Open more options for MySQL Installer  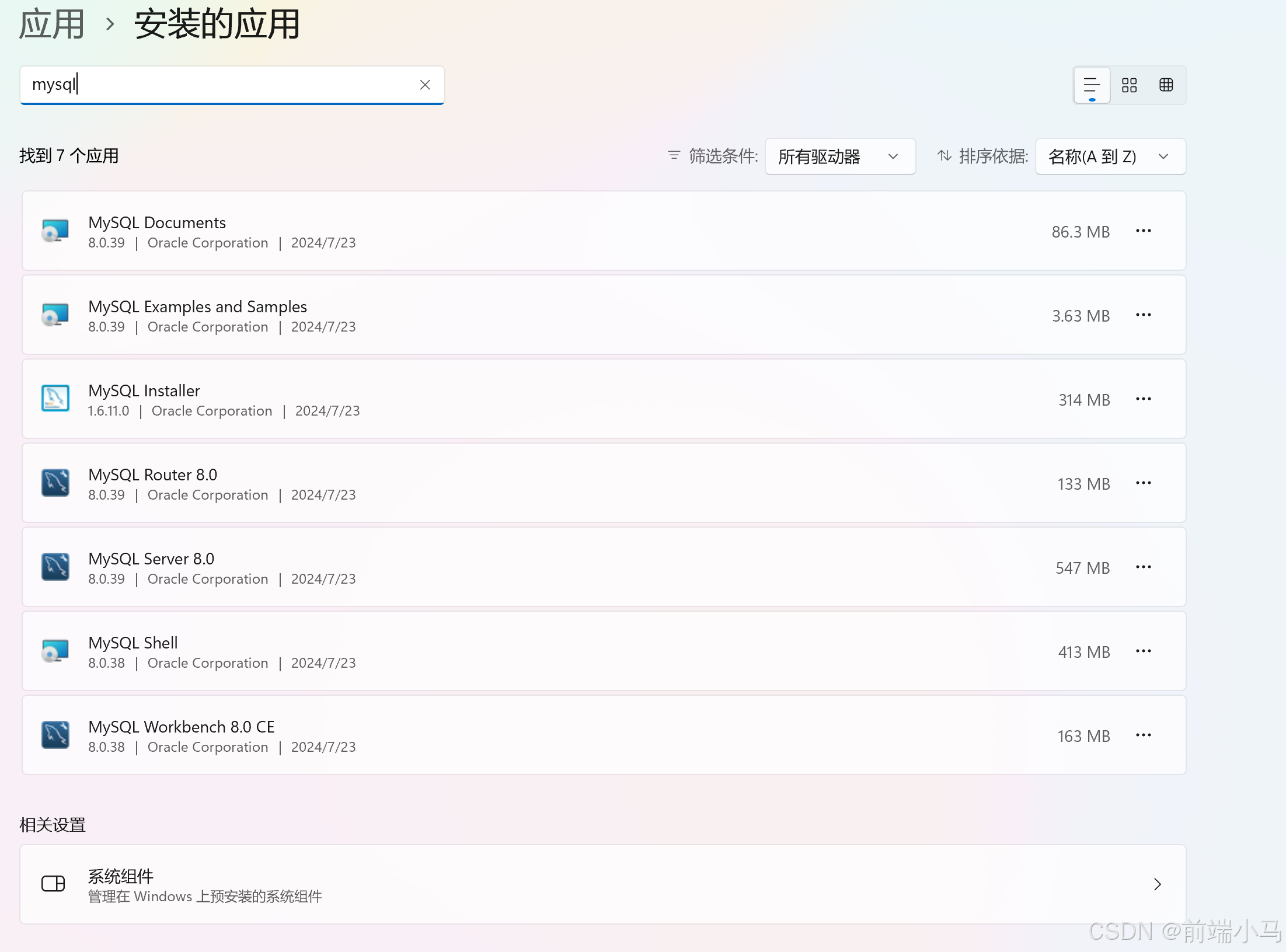click(1143, 399)
